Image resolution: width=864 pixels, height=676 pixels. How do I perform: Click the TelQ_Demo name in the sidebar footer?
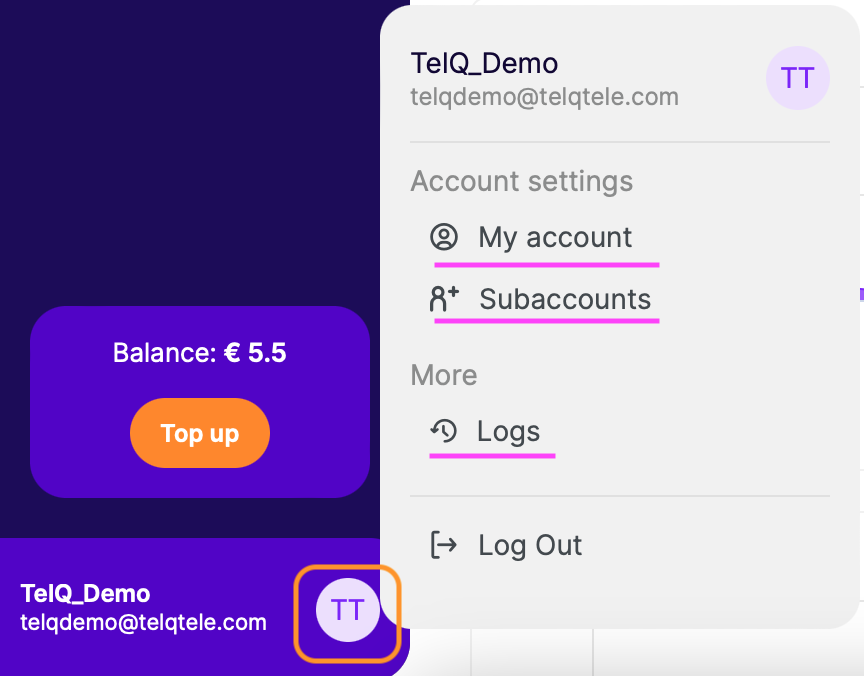(85, 594)
